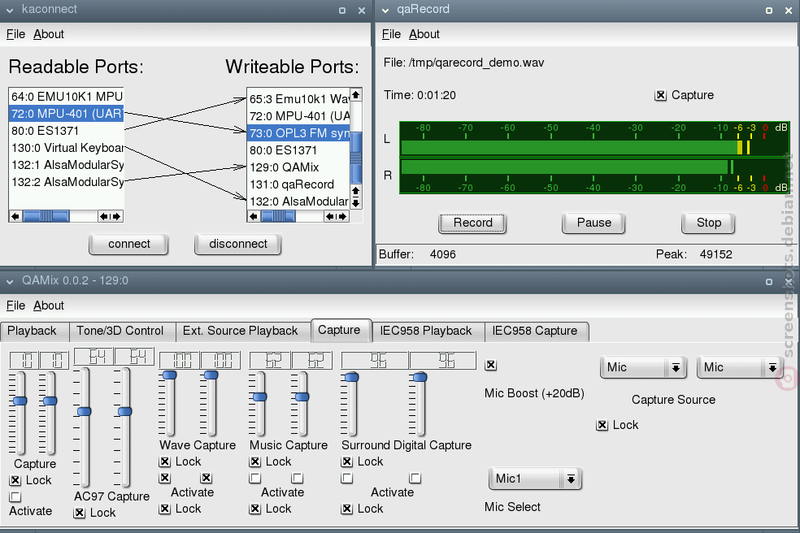Click the left arrow of the Readable Ports horizontal scrollbar
Image resolution: width=800 pixels, height=533 pixels.
click(x=15, y=216)
